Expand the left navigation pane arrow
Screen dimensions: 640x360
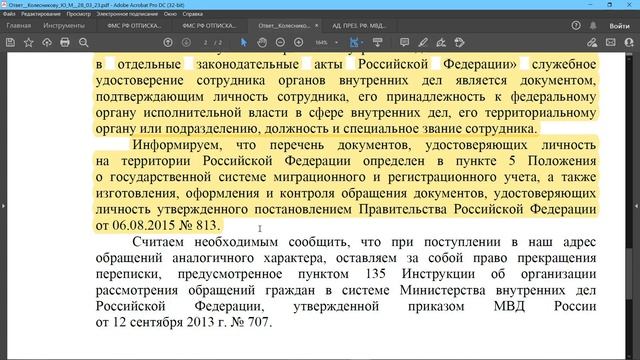tap(3, 206)
